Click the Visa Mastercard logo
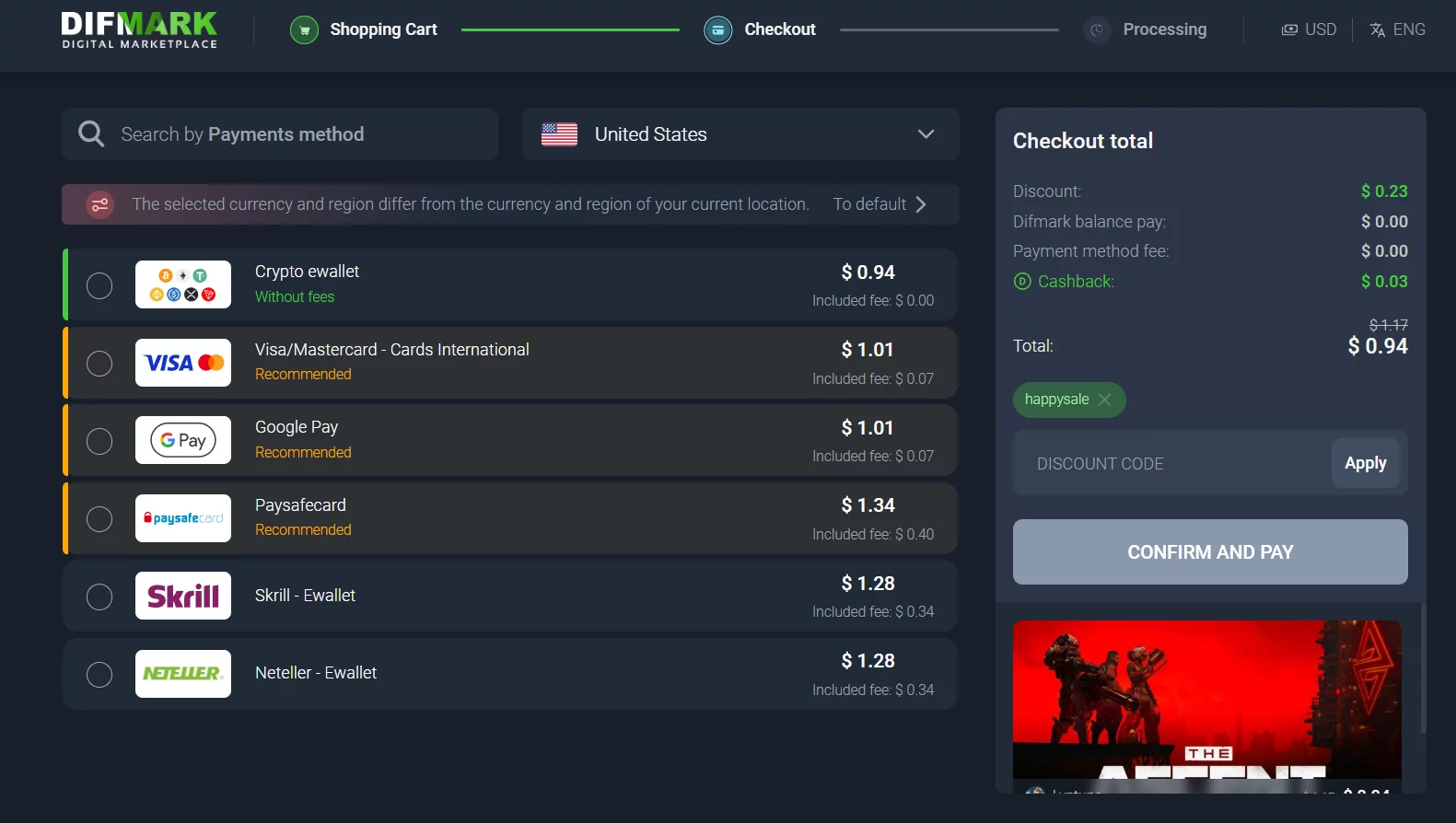The image size is (1456, 823). (183, 363)
